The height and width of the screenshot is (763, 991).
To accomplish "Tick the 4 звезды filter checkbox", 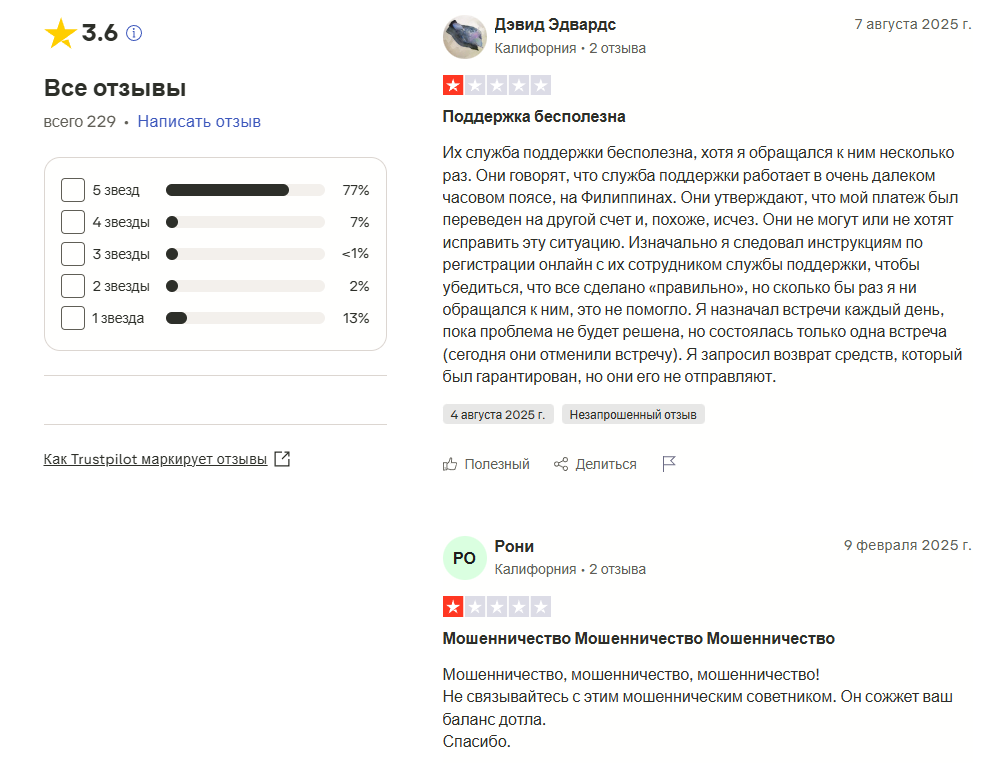I will click(x=73, y=222).
